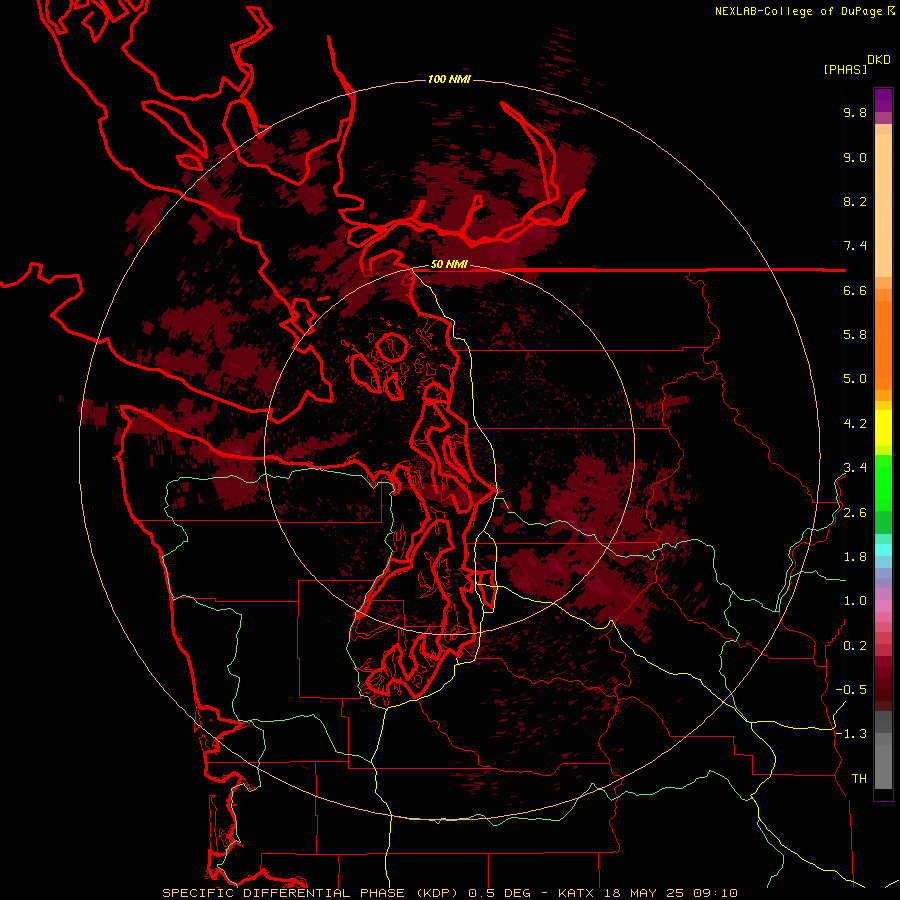Click the 7.4 value on the scale
The image size is (900, 900).
pyautogui.click(x=855, y=246)
